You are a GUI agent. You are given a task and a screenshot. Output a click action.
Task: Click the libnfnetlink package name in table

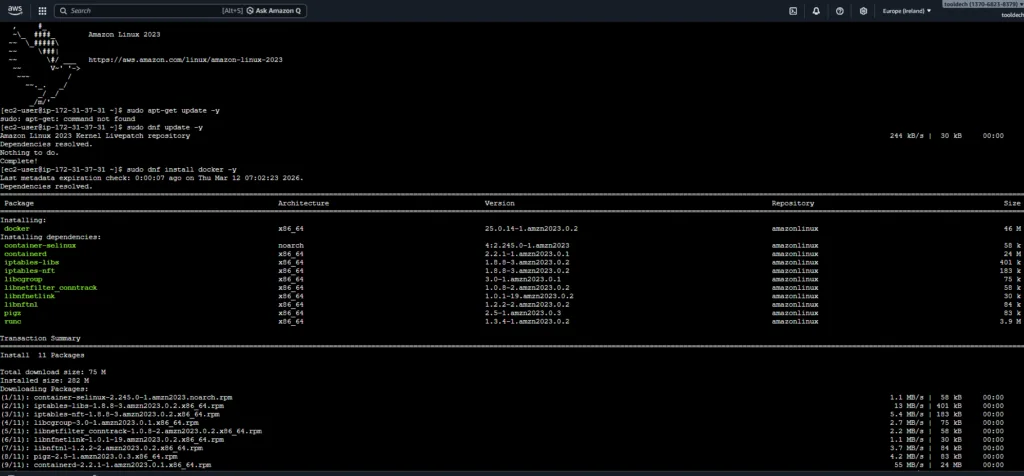tap(29, 296)
